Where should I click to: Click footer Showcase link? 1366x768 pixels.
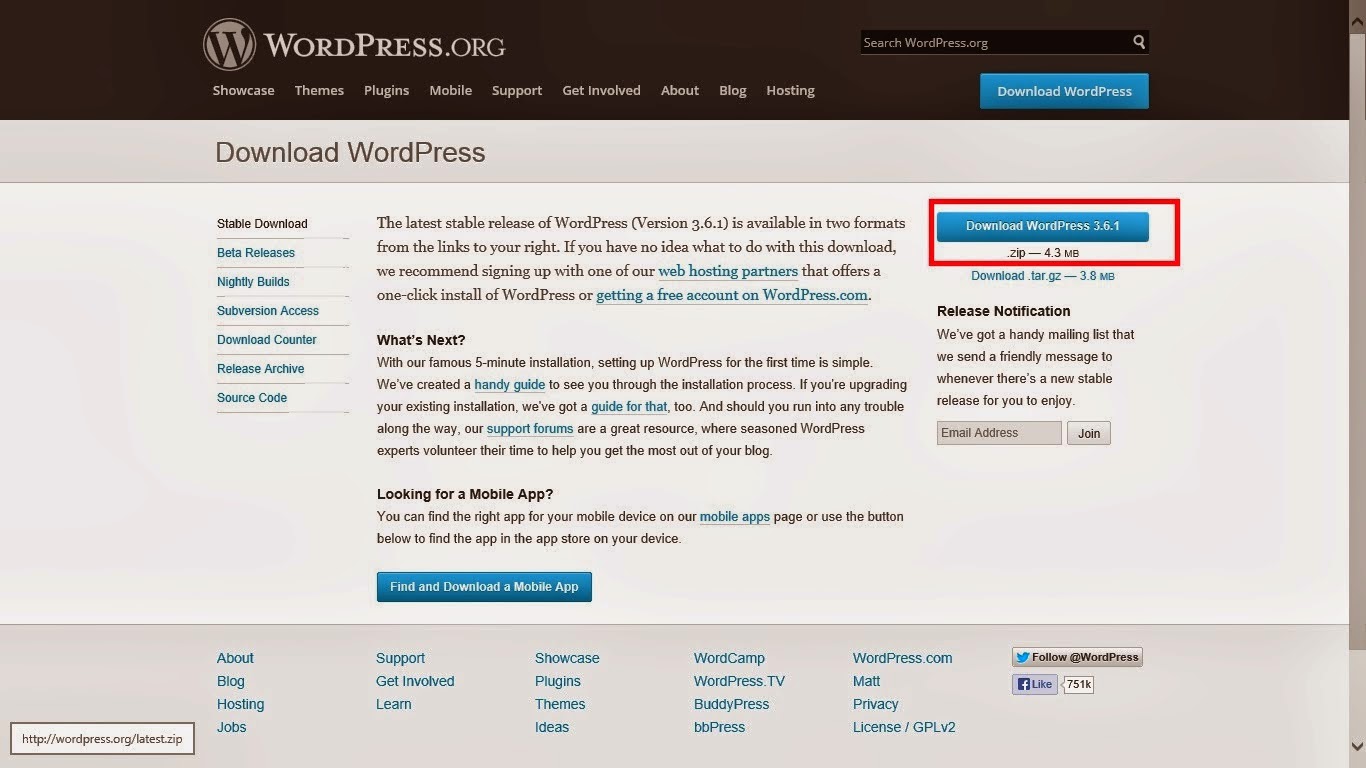[567, 658]
